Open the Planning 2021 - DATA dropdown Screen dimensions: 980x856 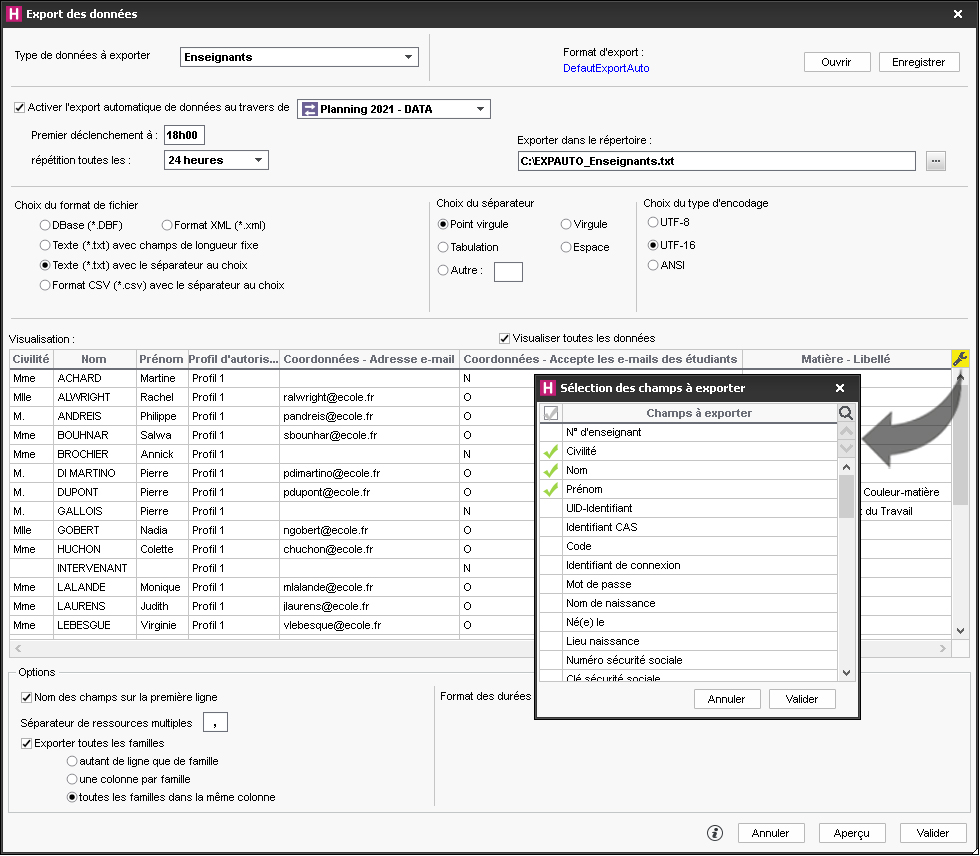point(394,109)
